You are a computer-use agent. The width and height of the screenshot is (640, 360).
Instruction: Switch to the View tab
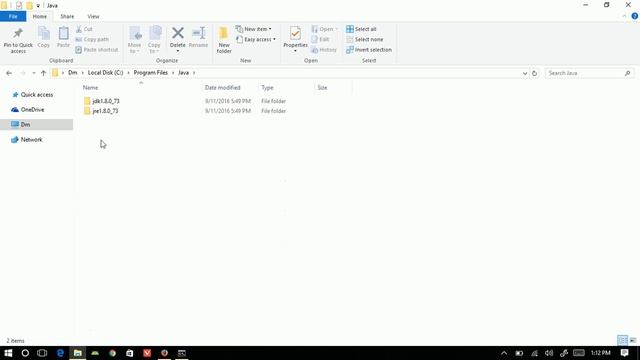[93, 16]
